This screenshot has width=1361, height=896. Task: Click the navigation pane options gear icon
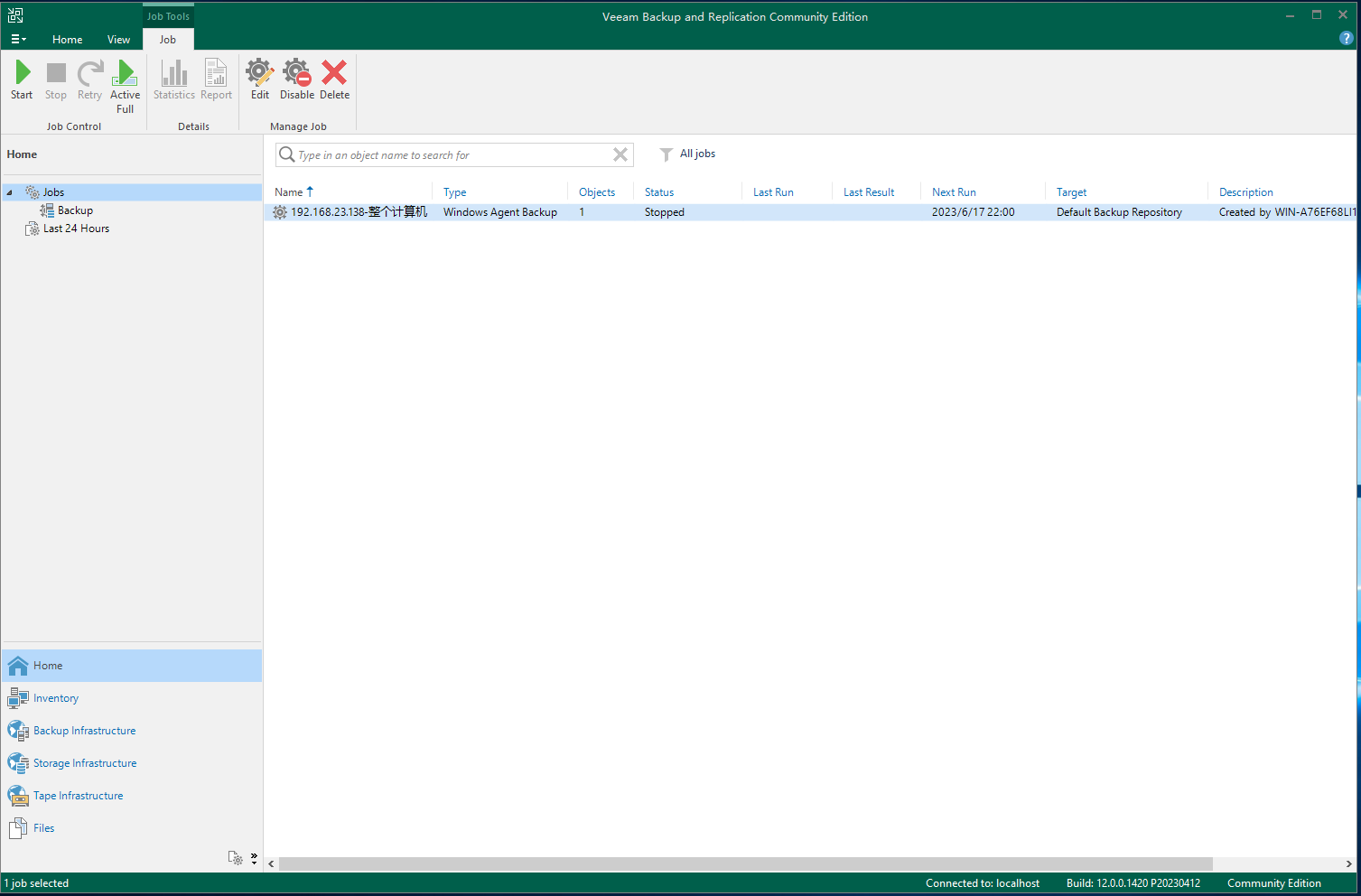236,858
